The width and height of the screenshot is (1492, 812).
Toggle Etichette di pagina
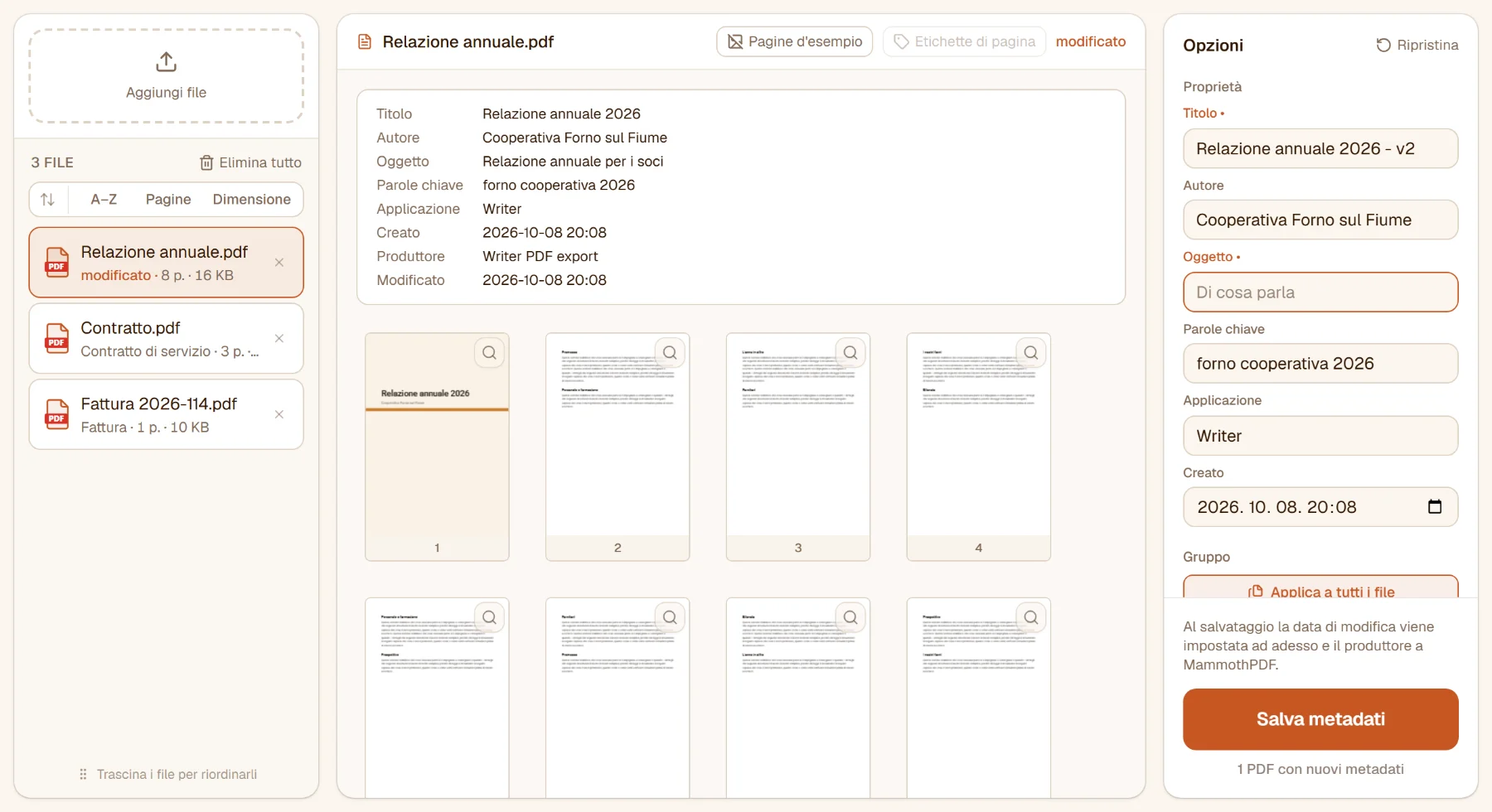(964, 41)
